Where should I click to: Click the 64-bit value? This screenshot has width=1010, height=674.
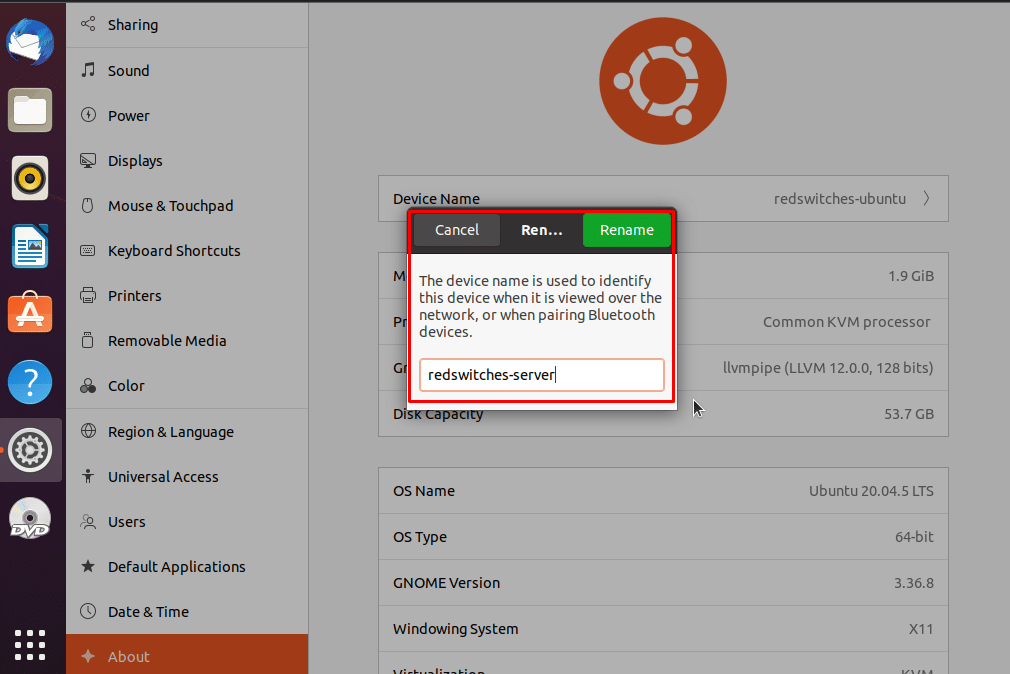914,537
